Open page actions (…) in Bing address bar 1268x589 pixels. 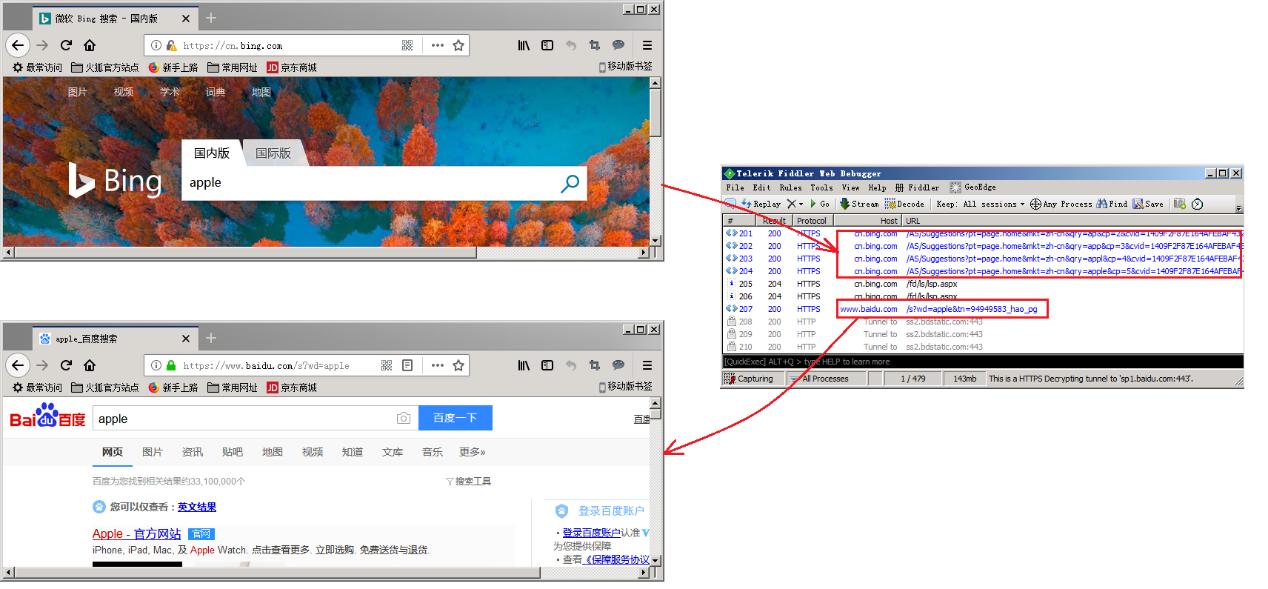pyautogui.click(x=437, y=45)
